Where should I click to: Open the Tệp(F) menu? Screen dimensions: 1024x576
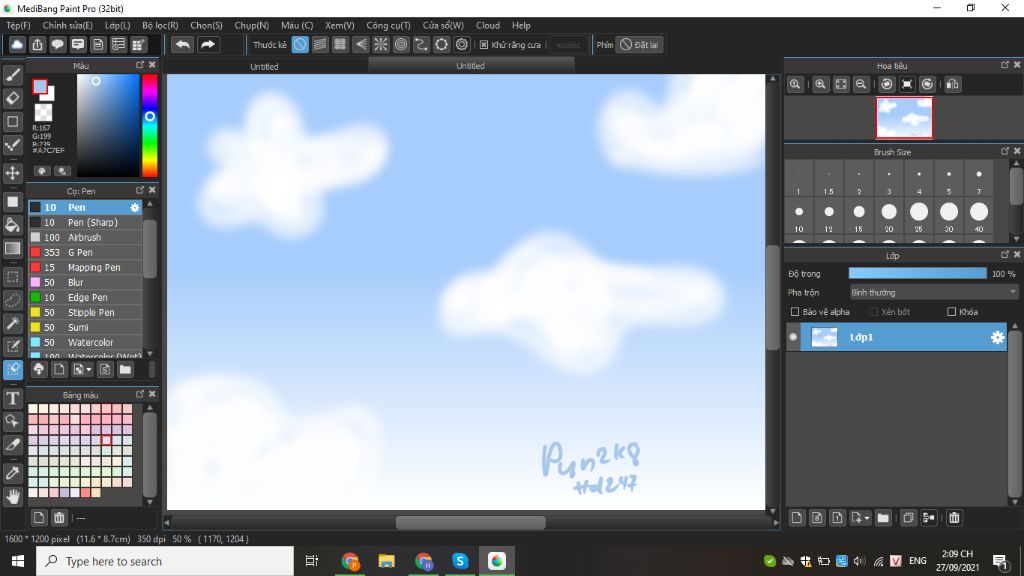[18, 25]
